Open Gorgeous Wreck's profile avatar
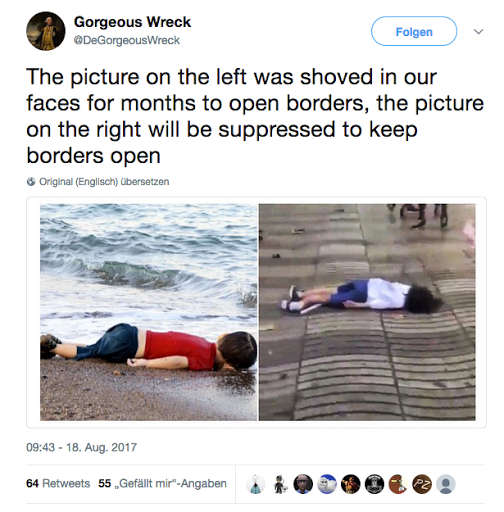The image size is (504, 512). [46, 31]
